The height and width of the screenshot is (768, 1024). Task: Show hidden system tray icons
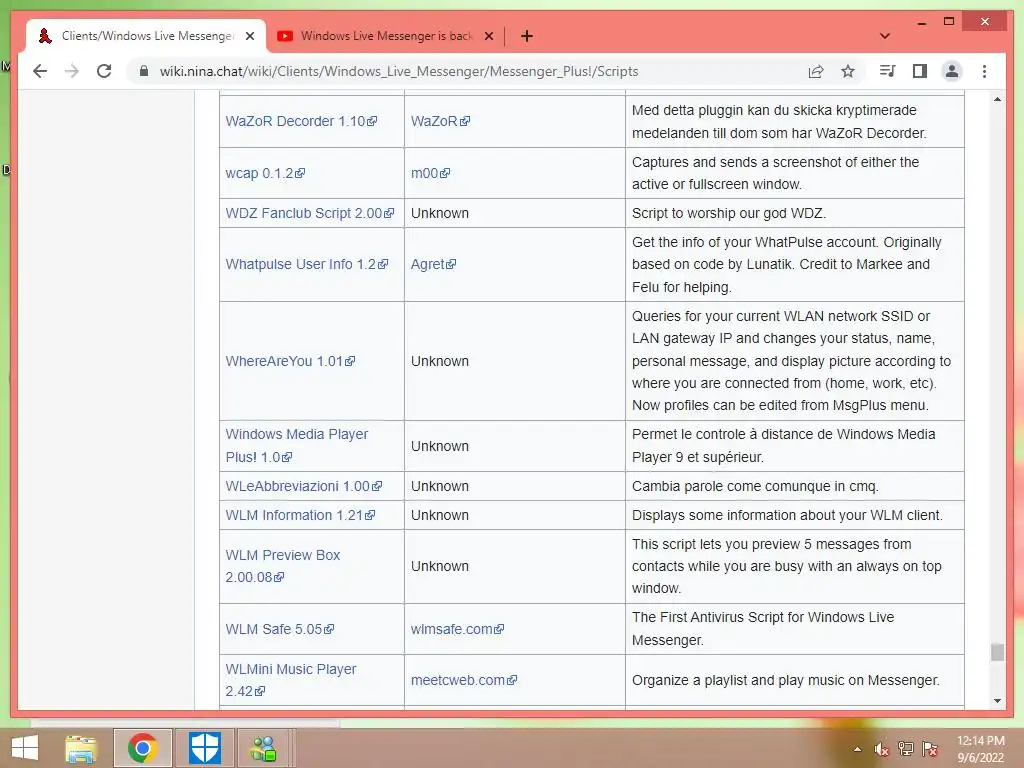[857, 749]
